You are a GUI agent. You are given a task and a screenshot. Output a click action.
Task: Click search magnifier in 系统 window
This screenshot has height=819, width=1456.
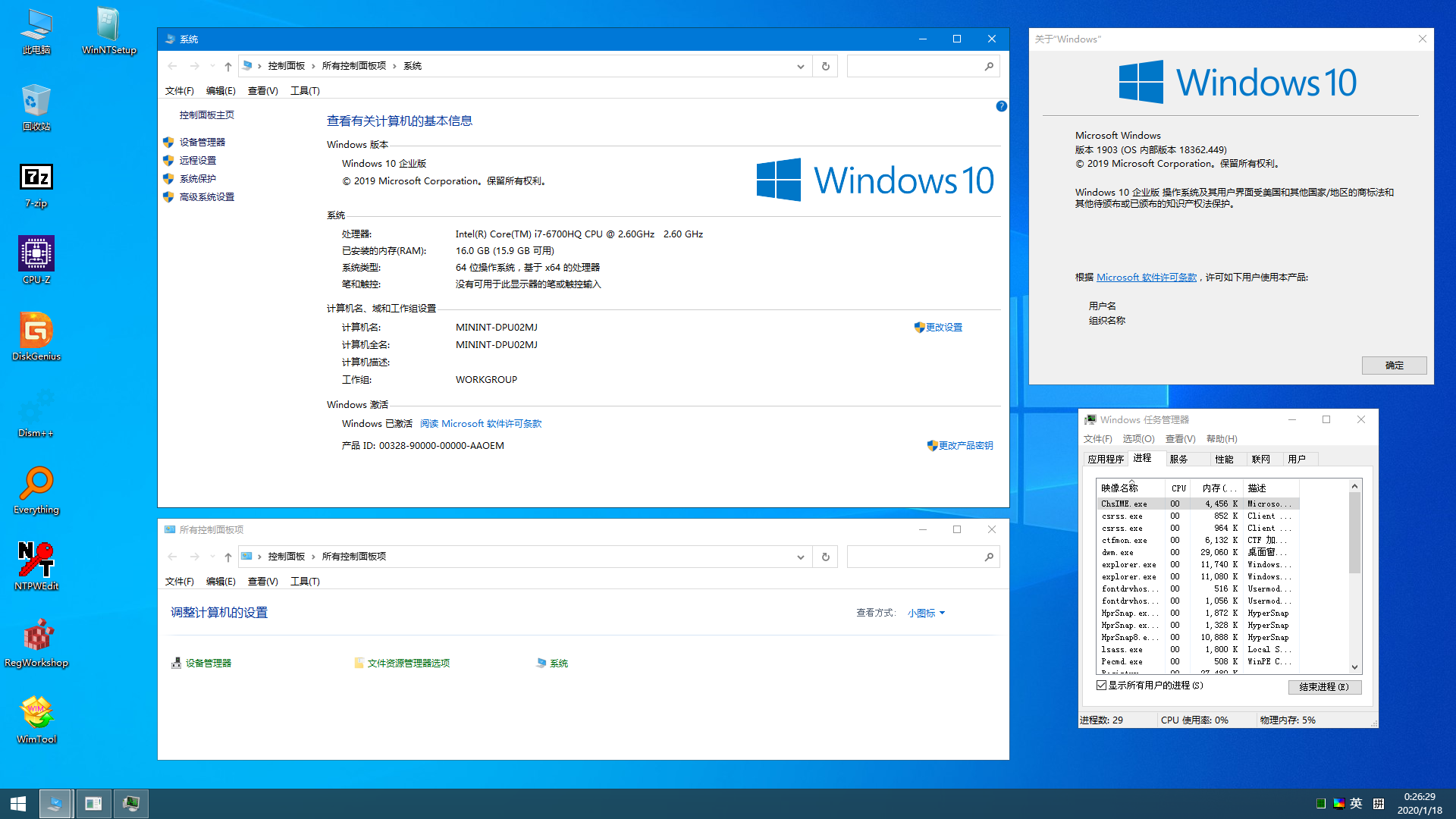[989, 66]
